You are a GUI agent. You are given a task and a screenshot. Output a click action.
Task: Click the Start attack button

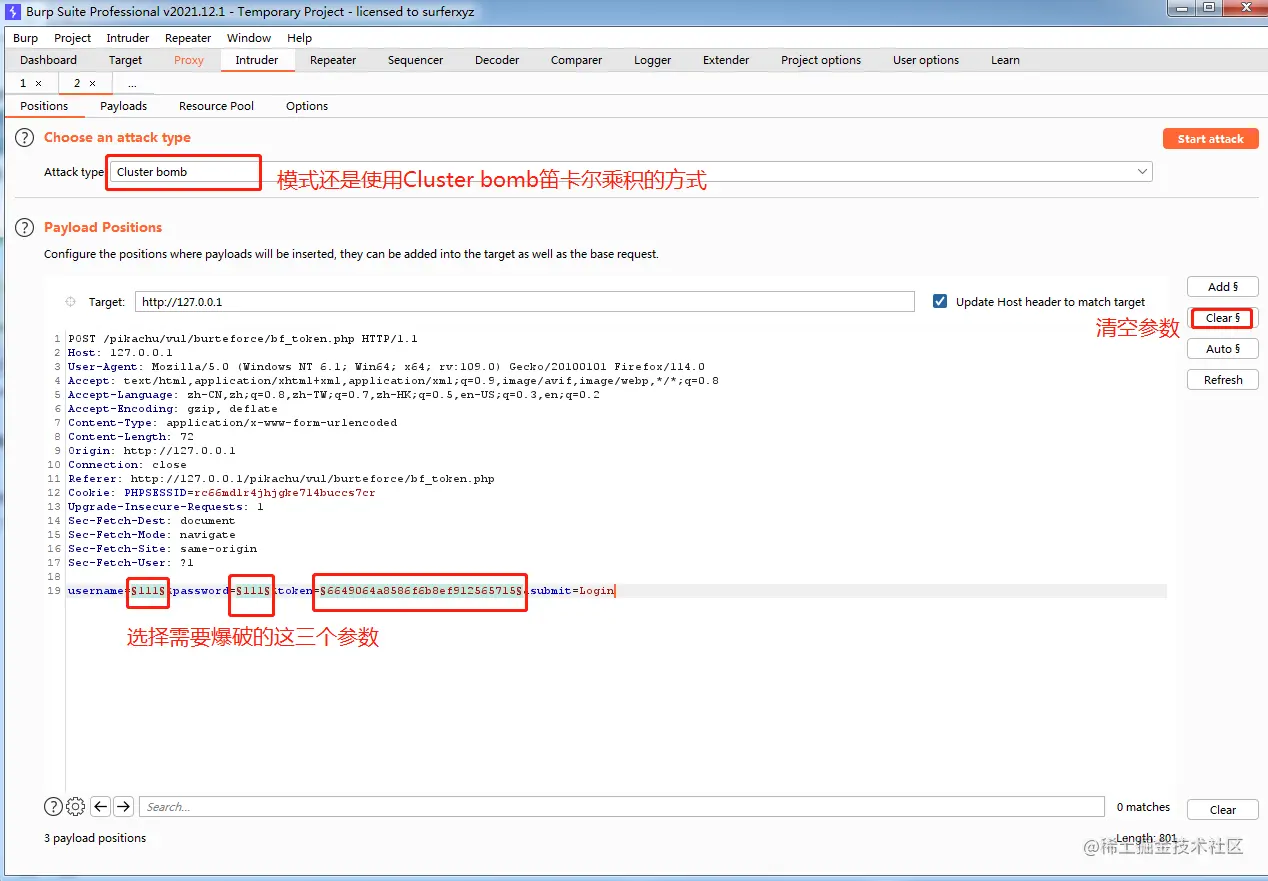[x=1210, y=139]
